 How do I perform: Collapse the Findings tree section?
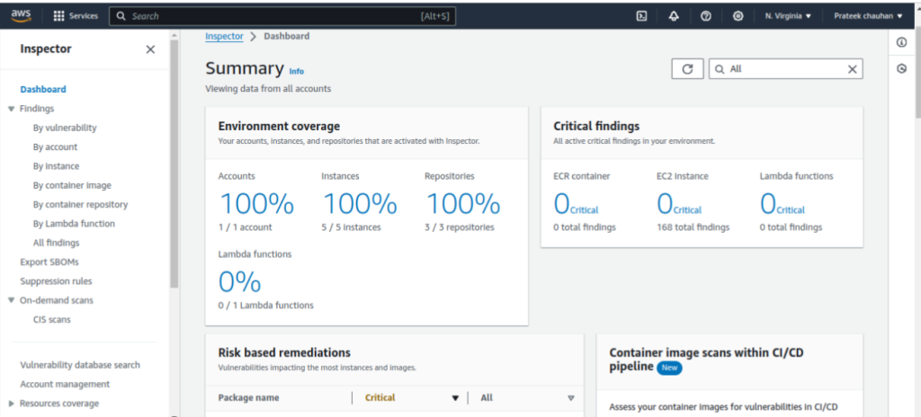click(11, 109)
